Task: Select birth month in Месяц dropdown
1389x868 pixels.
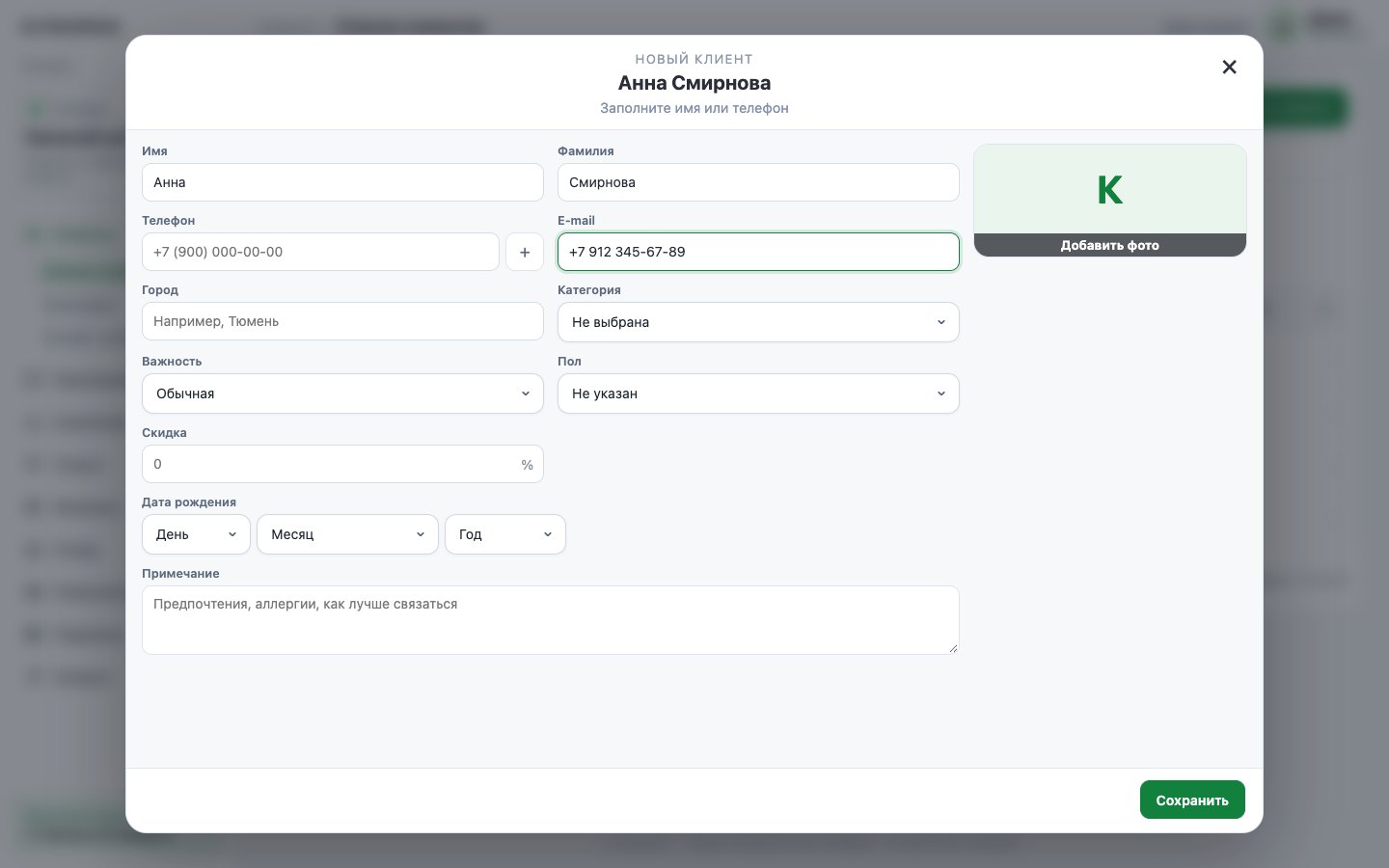Action: point(347,534)
